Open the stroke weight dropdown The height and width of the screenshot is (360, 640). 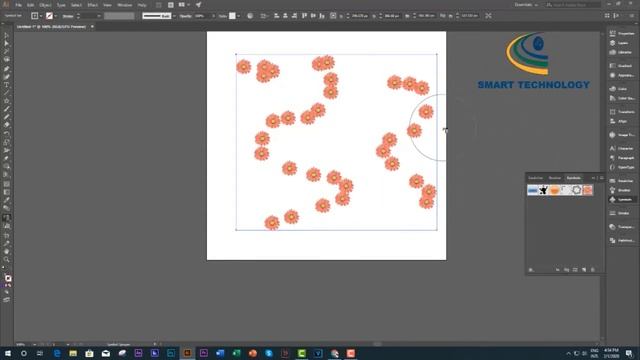click(x=98, y=16)
